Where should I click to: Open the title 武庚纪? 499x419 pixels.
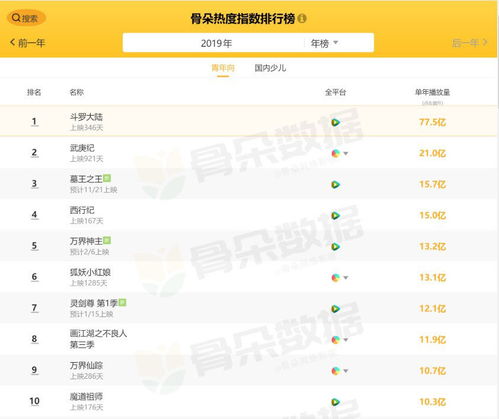click(82, 148)
